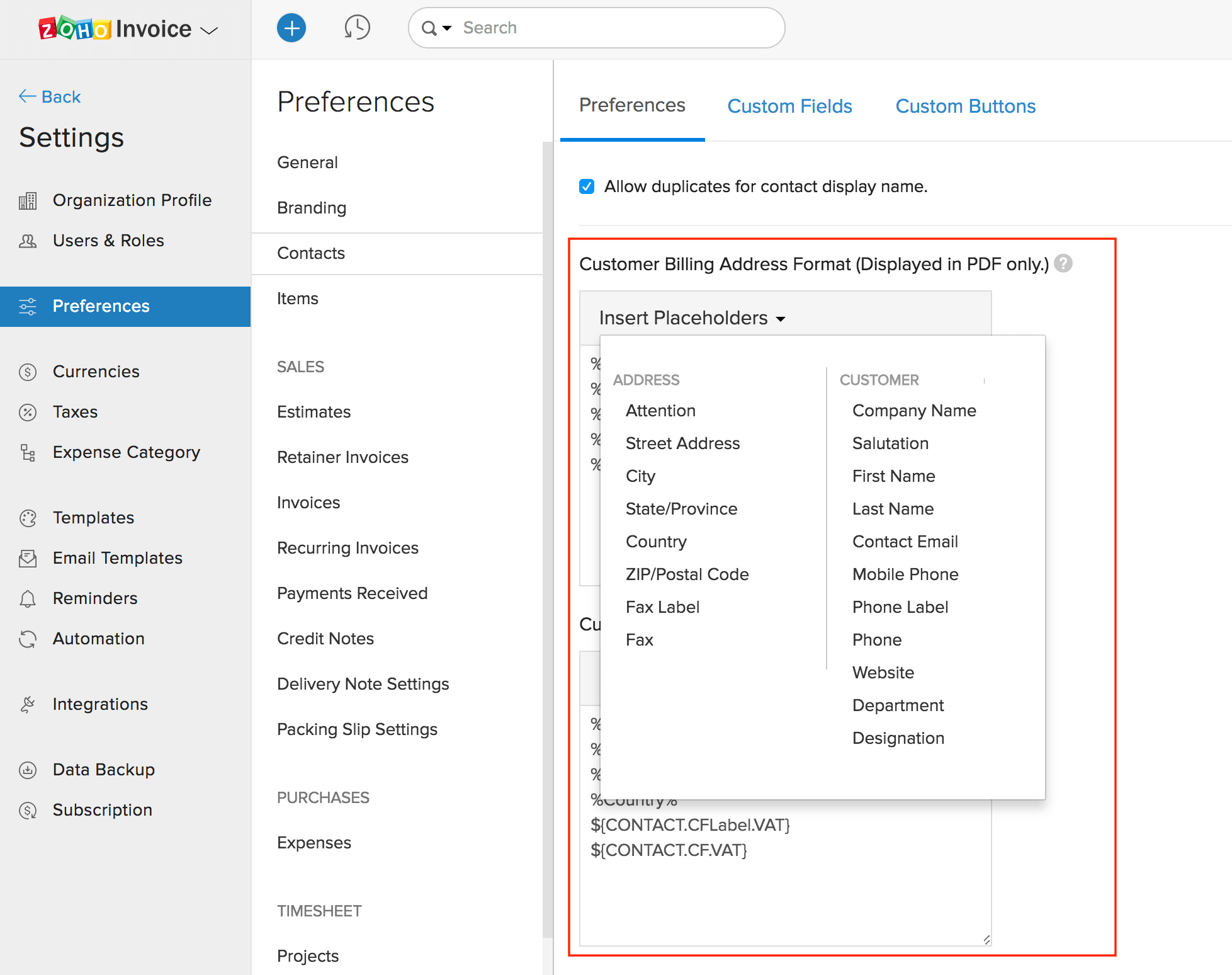
Task: Switch to the Custom Fields tab
Action: 789,106
